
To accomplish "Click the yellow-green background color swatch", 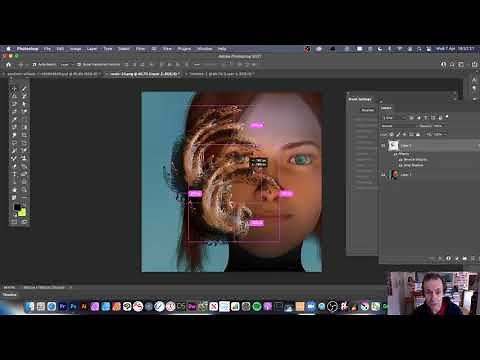I will click(x=22, y=212).
